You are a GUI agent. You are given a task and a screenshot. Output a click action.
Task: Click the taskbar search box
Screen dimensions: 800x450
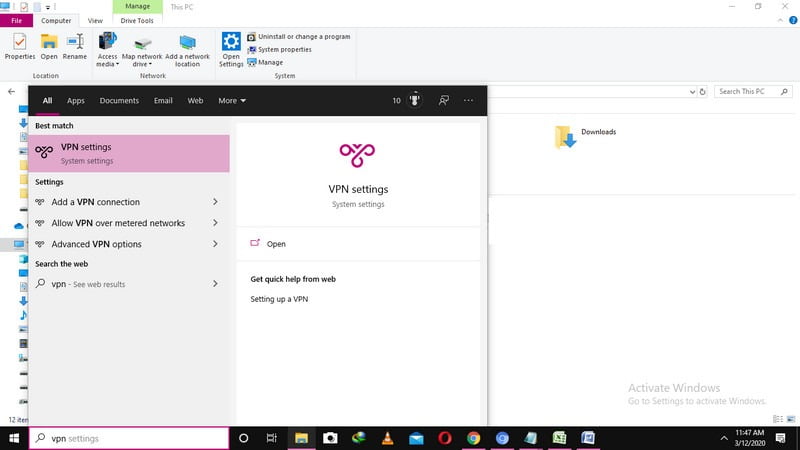pyautogui.click(x=129, y=438)
